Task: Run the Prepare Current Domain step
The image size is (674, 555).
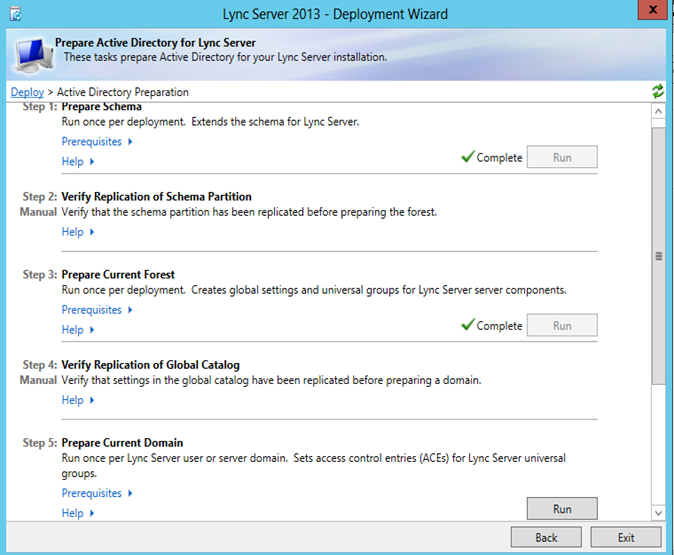Action: (561, 508)
